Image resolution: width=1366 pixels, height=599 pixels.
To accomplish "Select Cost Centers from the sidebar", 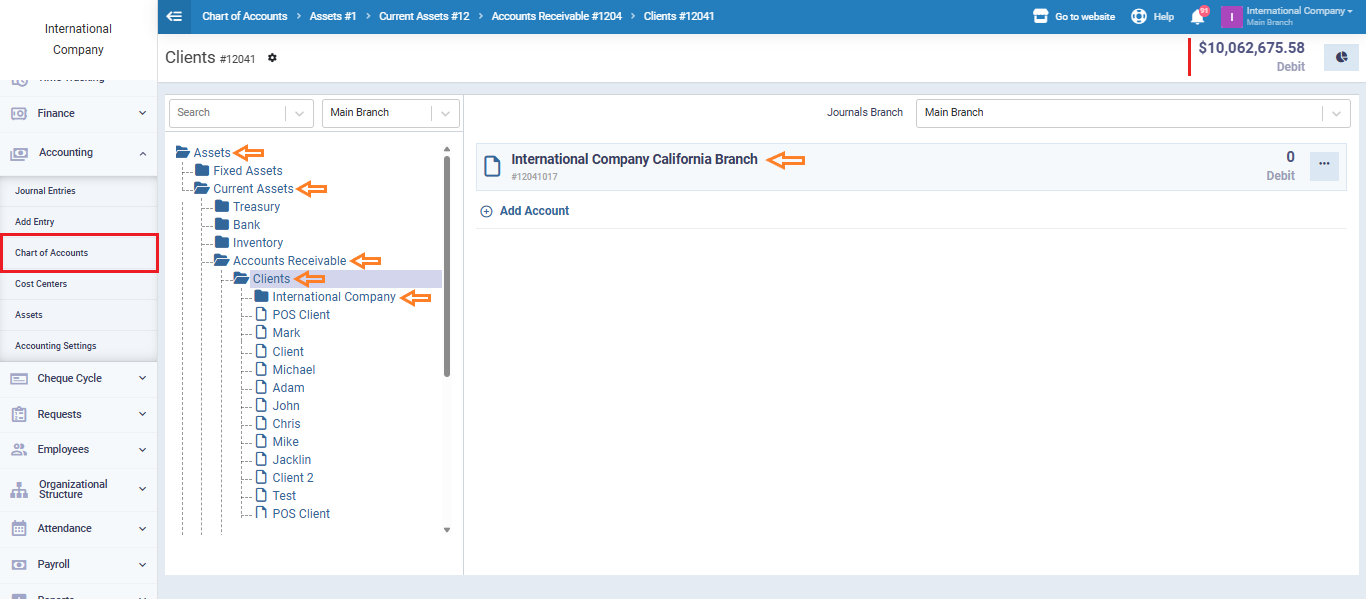I will 41,284.
